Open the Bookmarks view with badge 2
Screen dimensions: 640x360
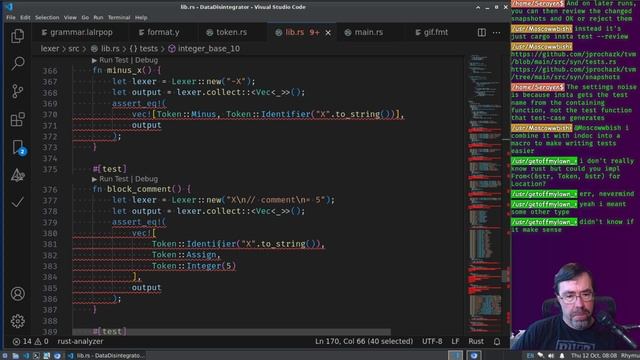point(18,147)
